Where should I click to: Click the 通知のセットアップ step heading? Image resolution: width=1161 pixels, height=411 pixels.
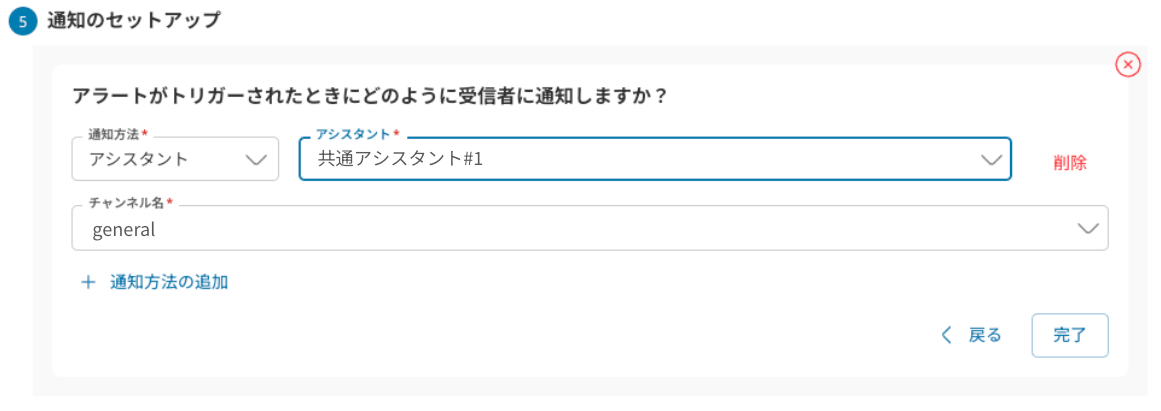[x=133, y=20]
